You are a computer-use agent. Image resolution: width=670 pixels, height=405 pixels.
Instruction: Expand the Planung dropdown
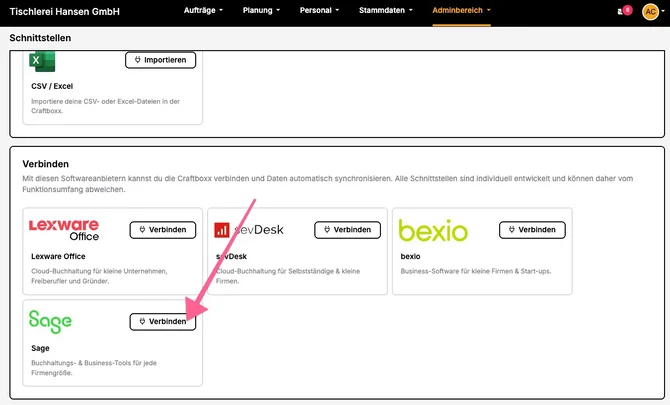[x=262, y=10]
